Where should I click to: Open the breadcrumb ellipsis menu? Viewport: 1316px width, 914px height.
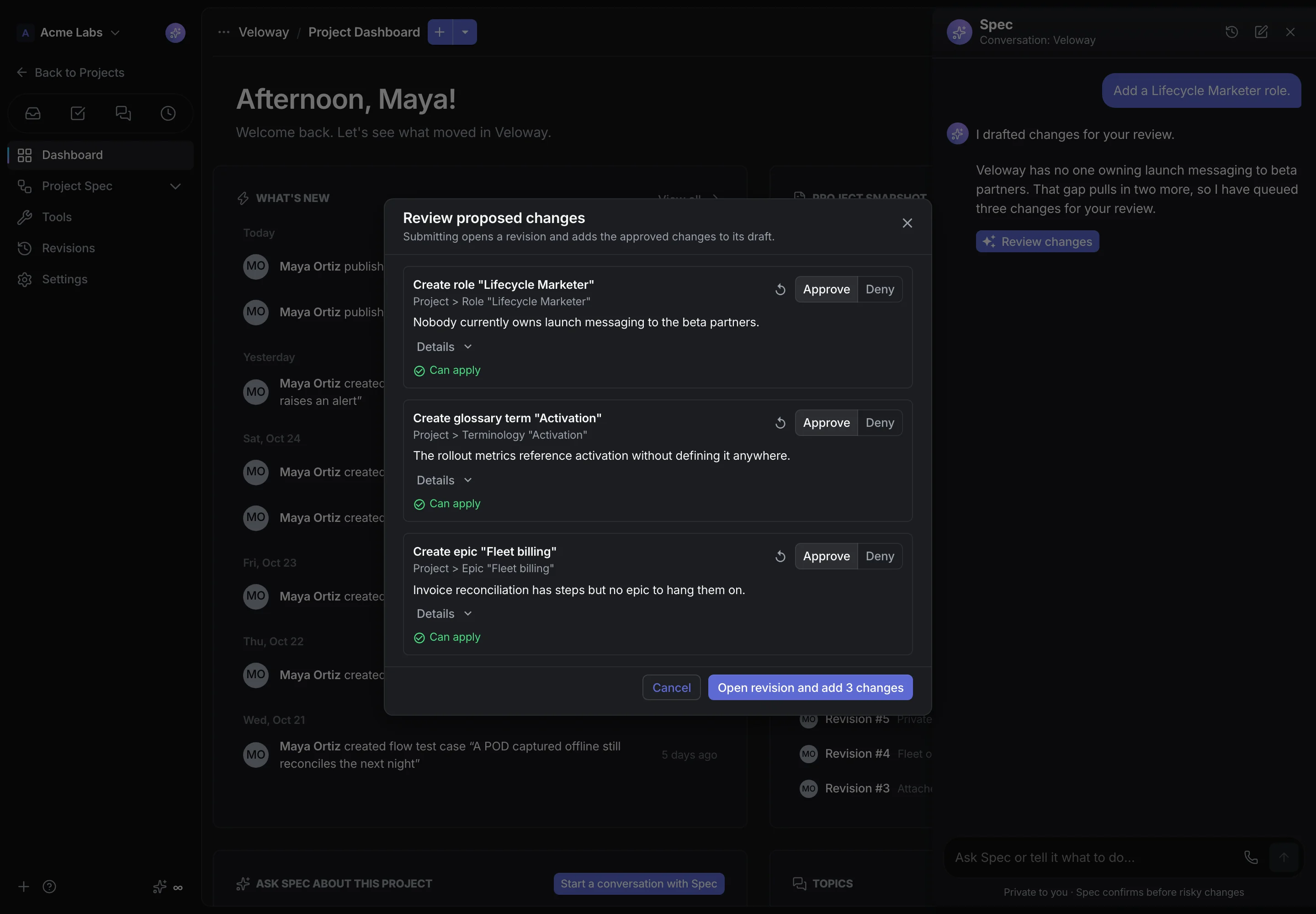pyautogui.click(x=224, y=32)
